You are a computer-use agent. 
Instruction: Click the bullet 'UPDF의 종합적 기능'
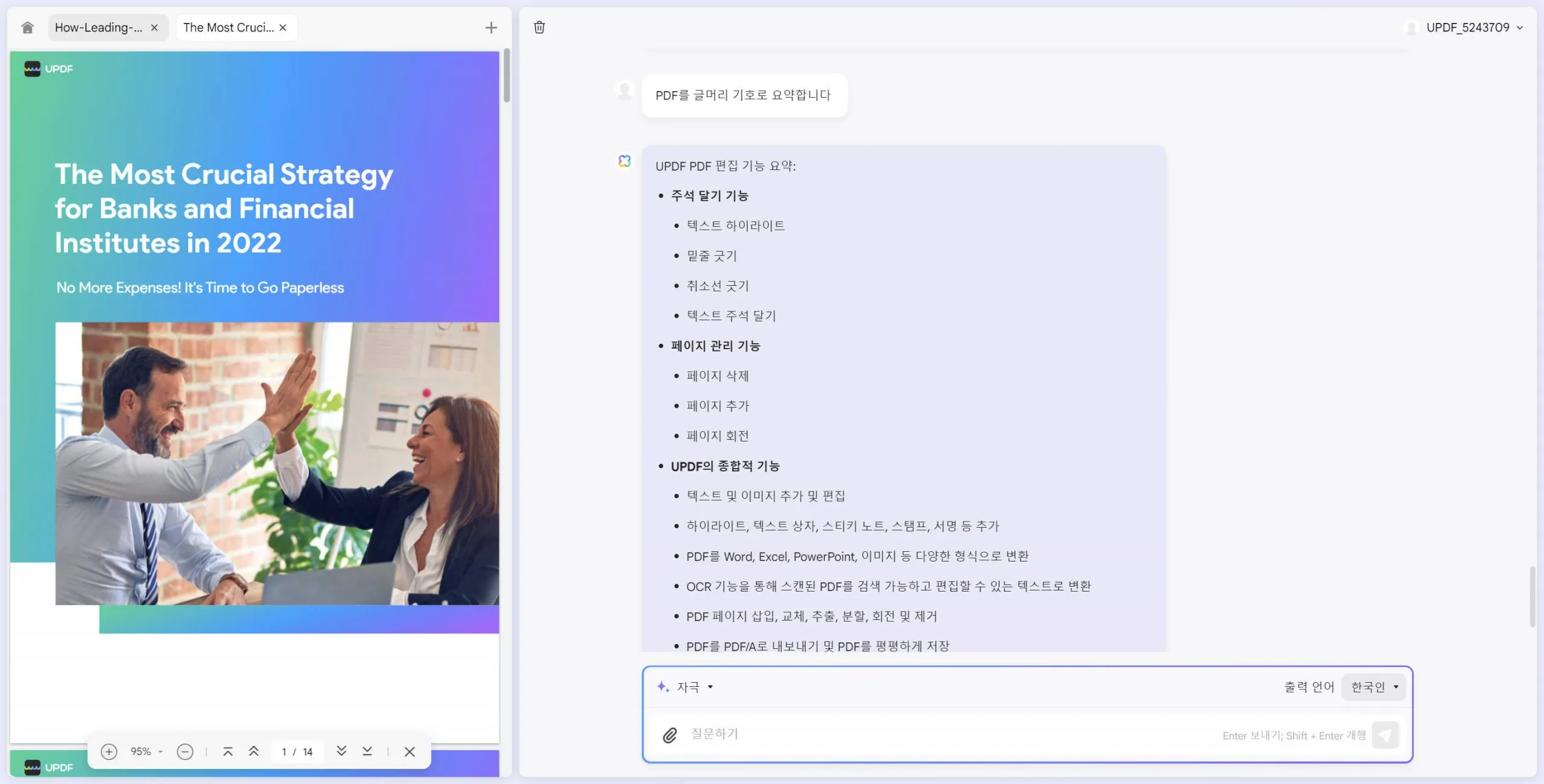[x=725, y=466]
